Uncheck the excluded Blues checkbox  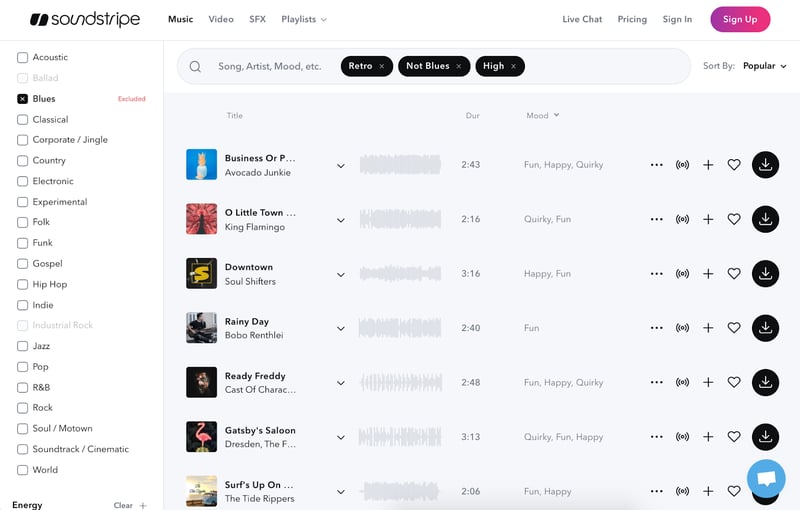click(x=22, y=99)
